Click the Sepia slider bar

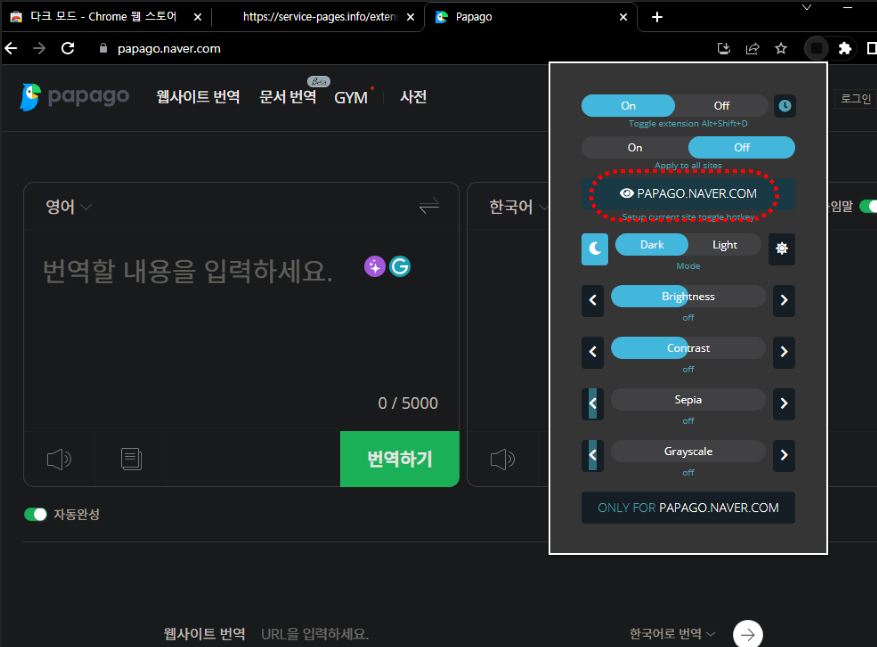click(688, 400)
